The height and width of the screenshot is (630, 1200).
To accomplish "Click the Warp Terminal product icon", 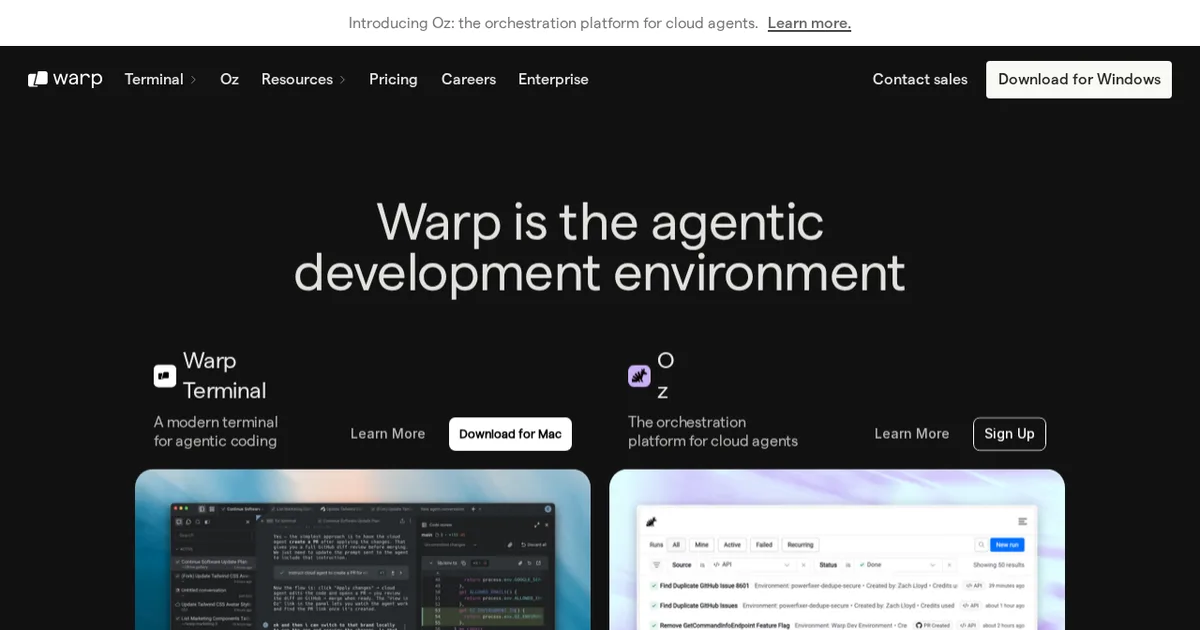I will pos(165,376).
